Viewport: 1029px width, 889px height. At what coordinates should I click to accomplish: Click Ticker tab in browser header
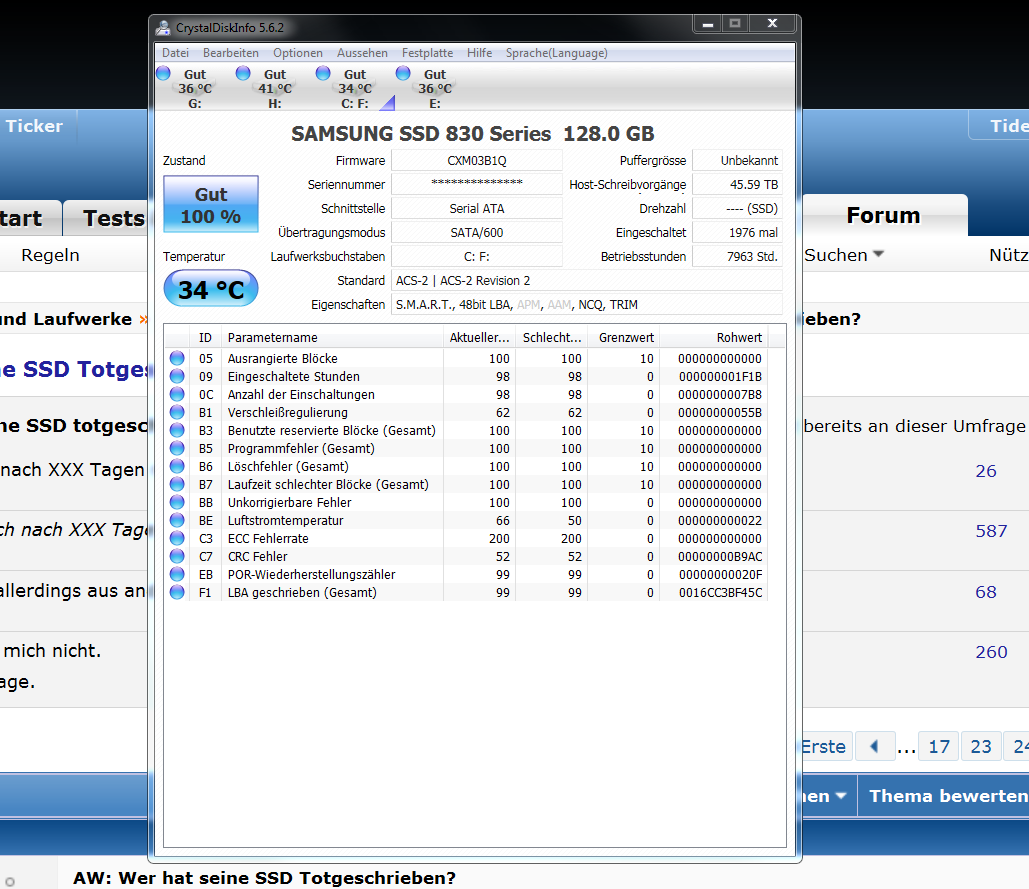click(x=34, y=126)
